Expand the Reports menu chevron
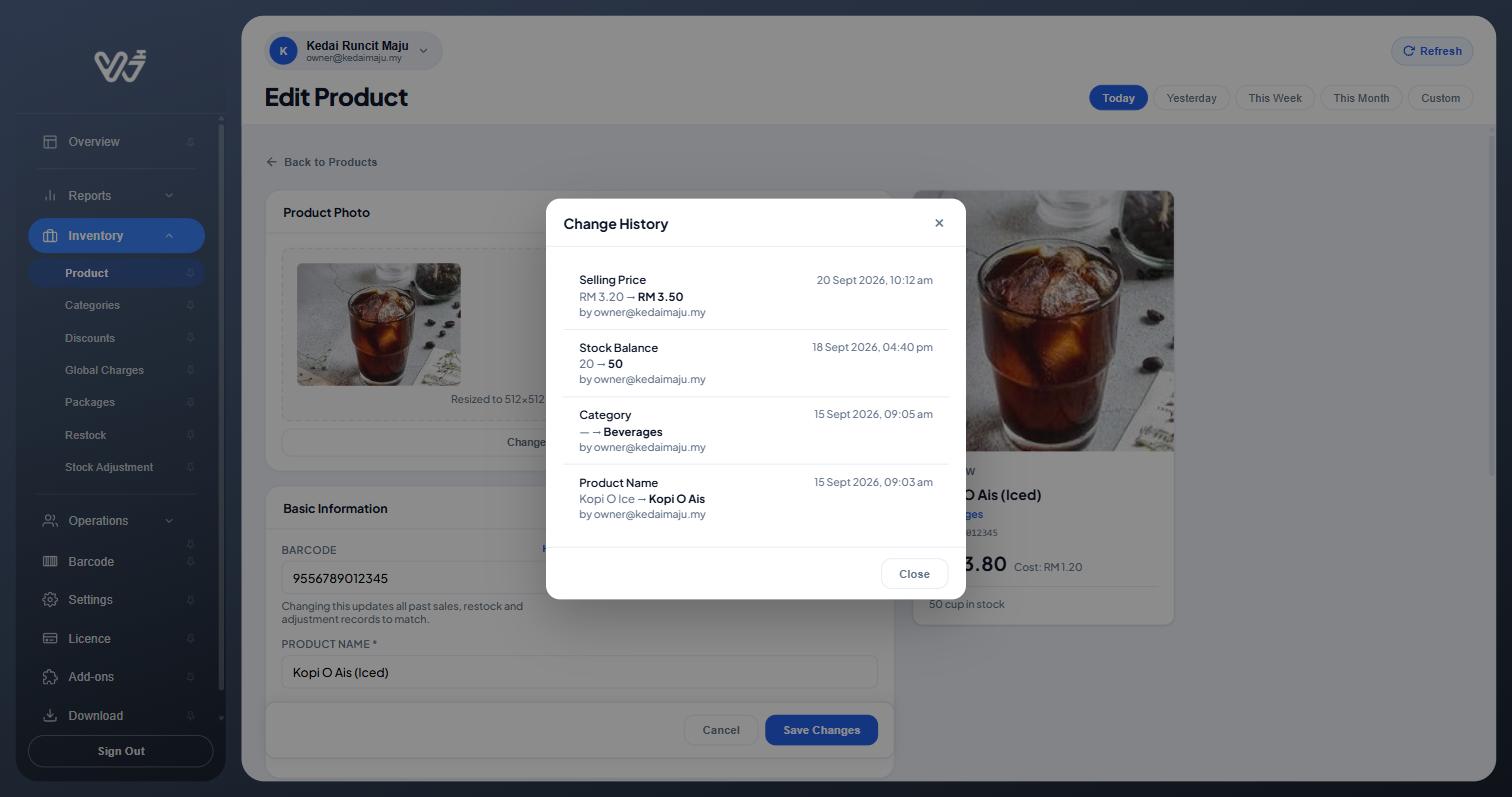Screen dimensions: 1512x797 coord(169,196)
